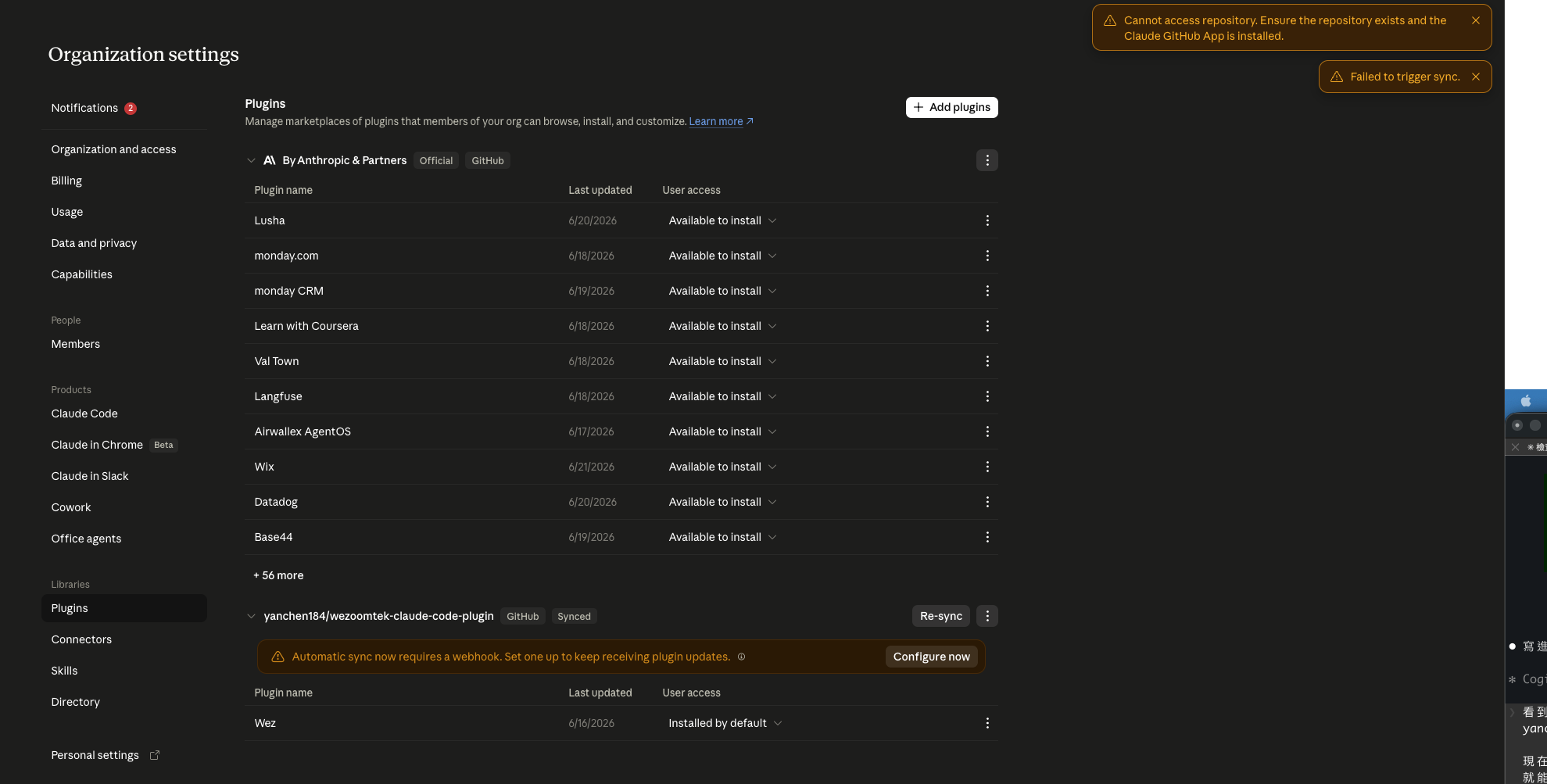Open the more-actions menu for Base44
Screen dimensions: 1547x784
click(x=987, y=537)
